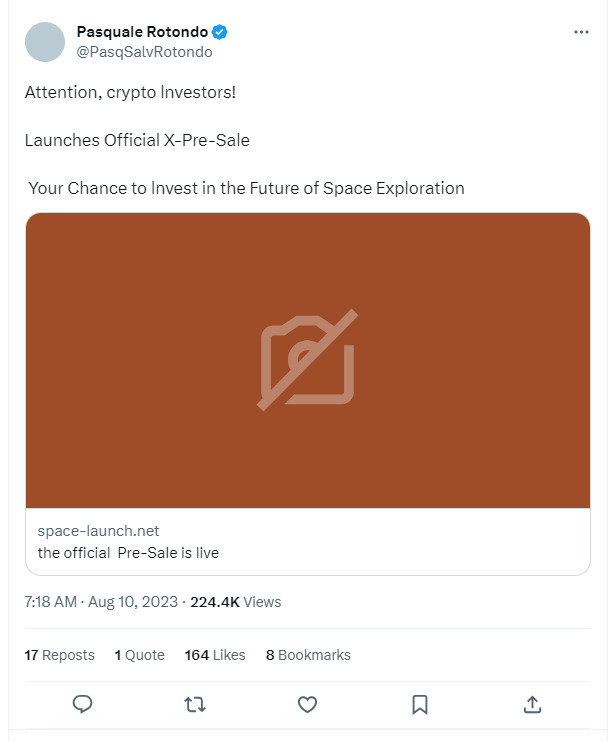Image resolution: width=611 pixels, height=742 pixels.
Task: Click the crossed-out camera placeholder icon
Action: (x=308, y=360)
